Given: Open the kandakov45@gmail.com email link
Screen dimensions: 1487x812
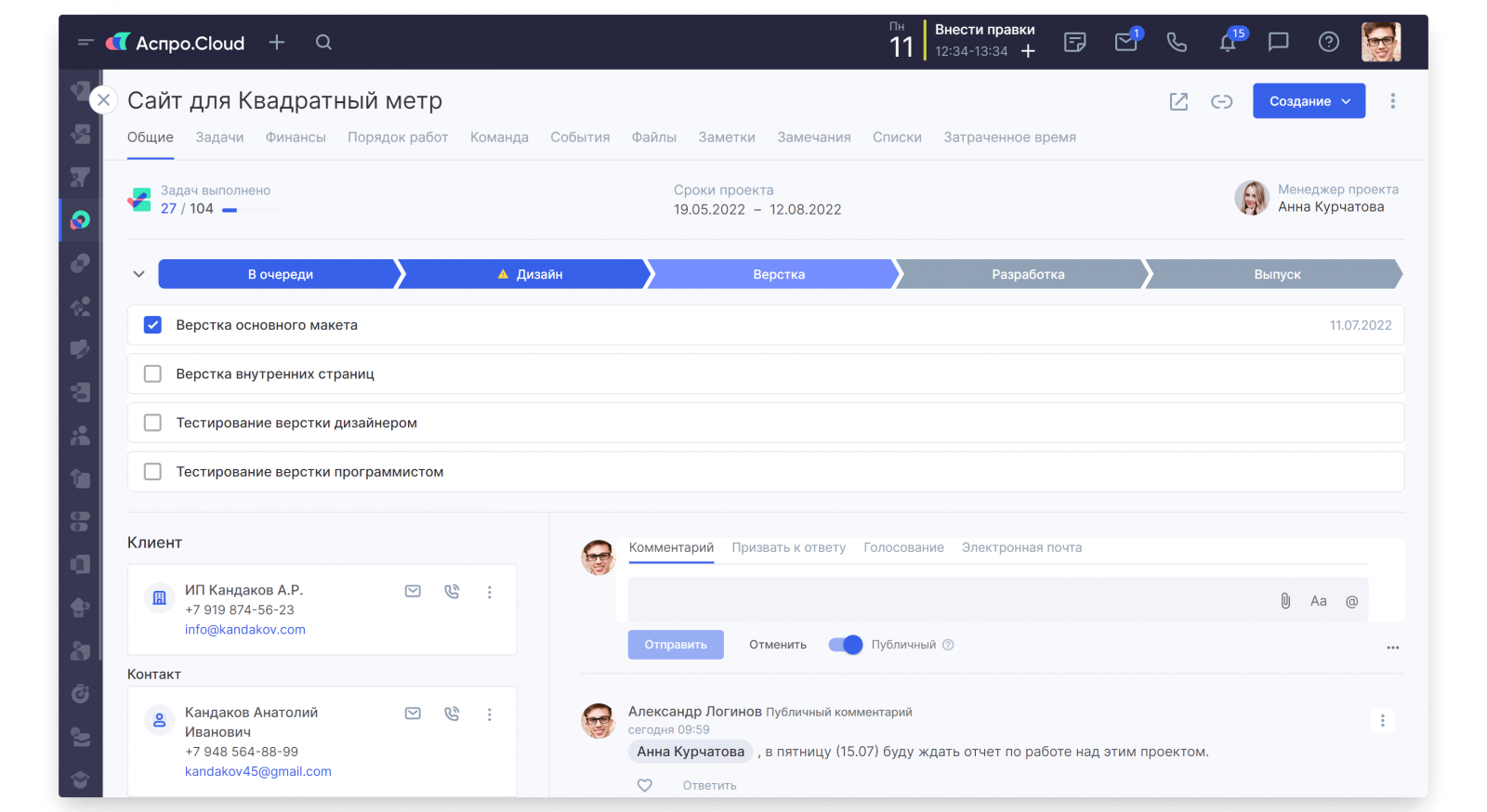Looking at the screenshot, I should [x=258, y=772].
